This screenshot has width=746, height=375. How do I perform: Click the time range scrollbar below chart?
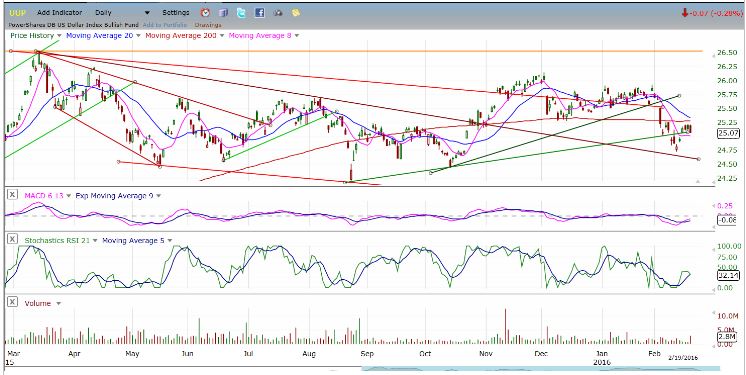[540, 368]
